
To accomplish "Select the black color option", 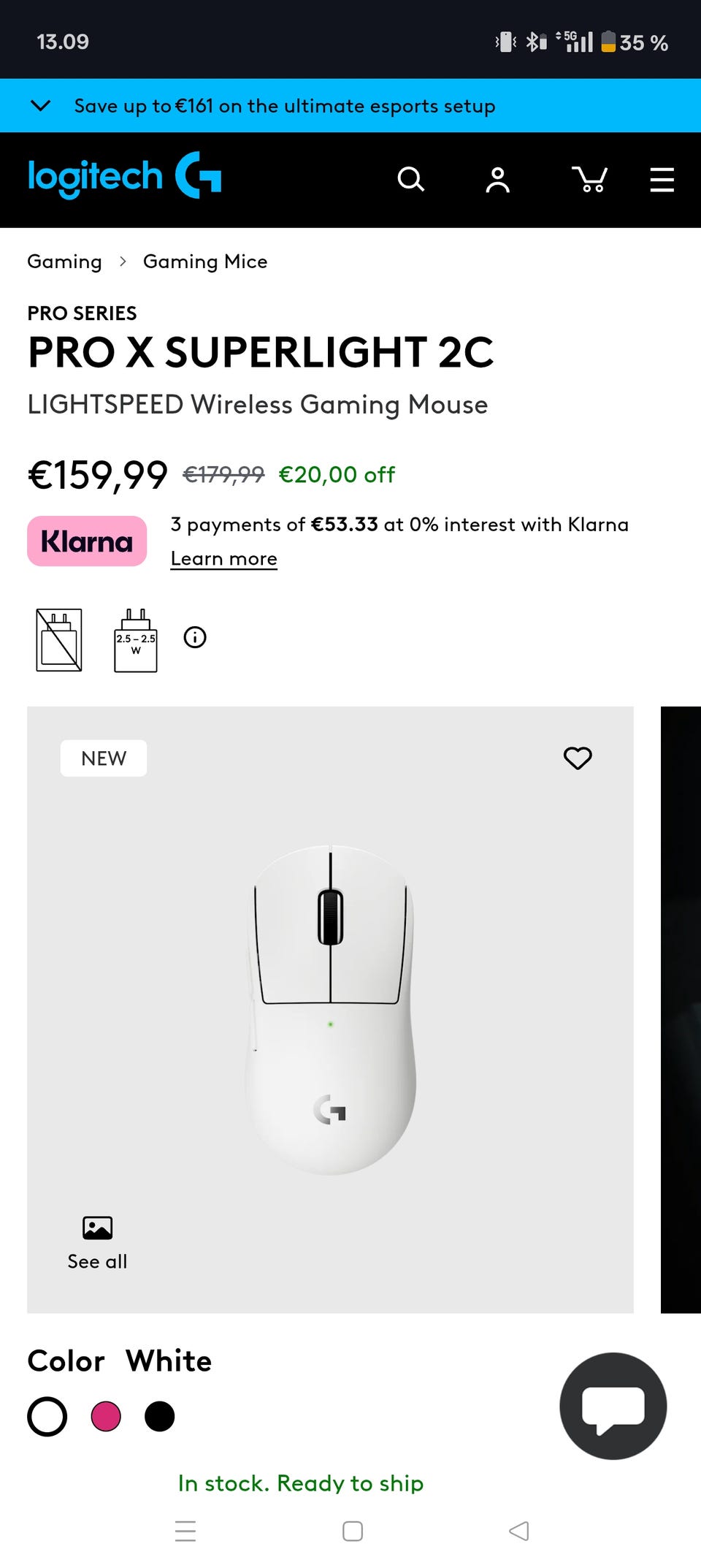I will tap(160, 1417).
